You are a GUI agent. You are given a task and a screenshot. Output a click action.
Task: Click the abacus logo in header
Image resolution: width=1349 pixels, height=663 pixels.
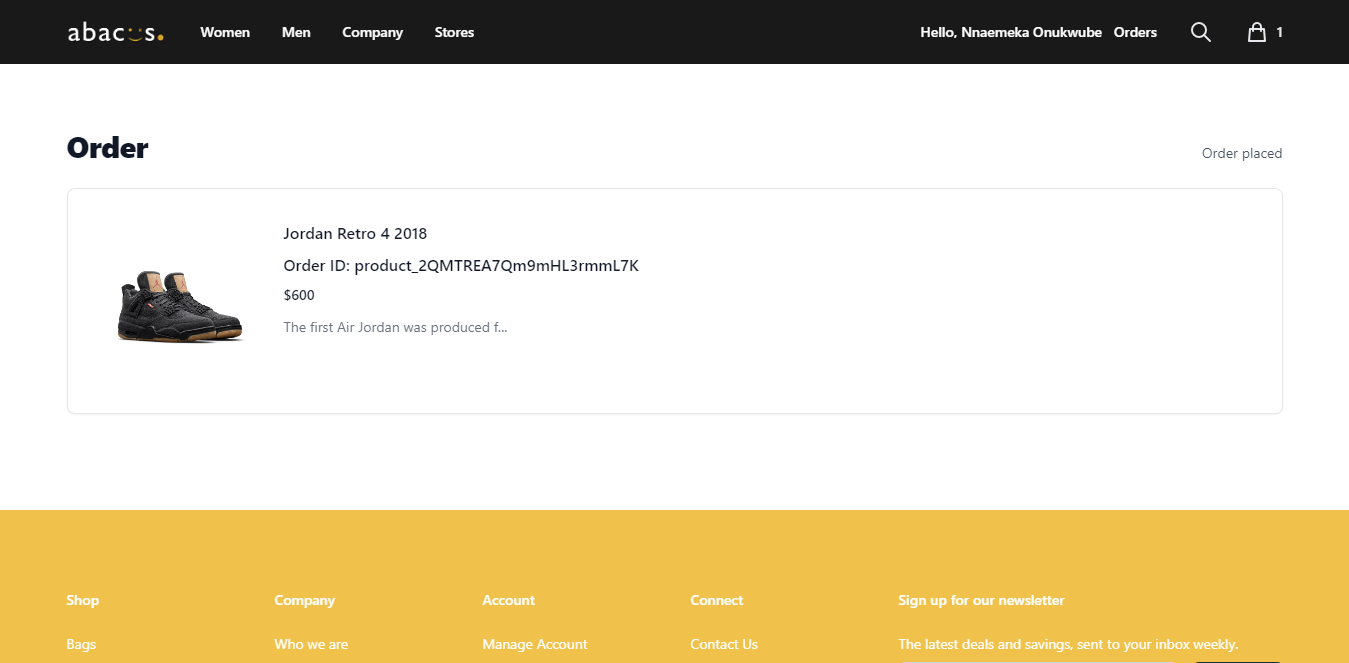(115, 33)
